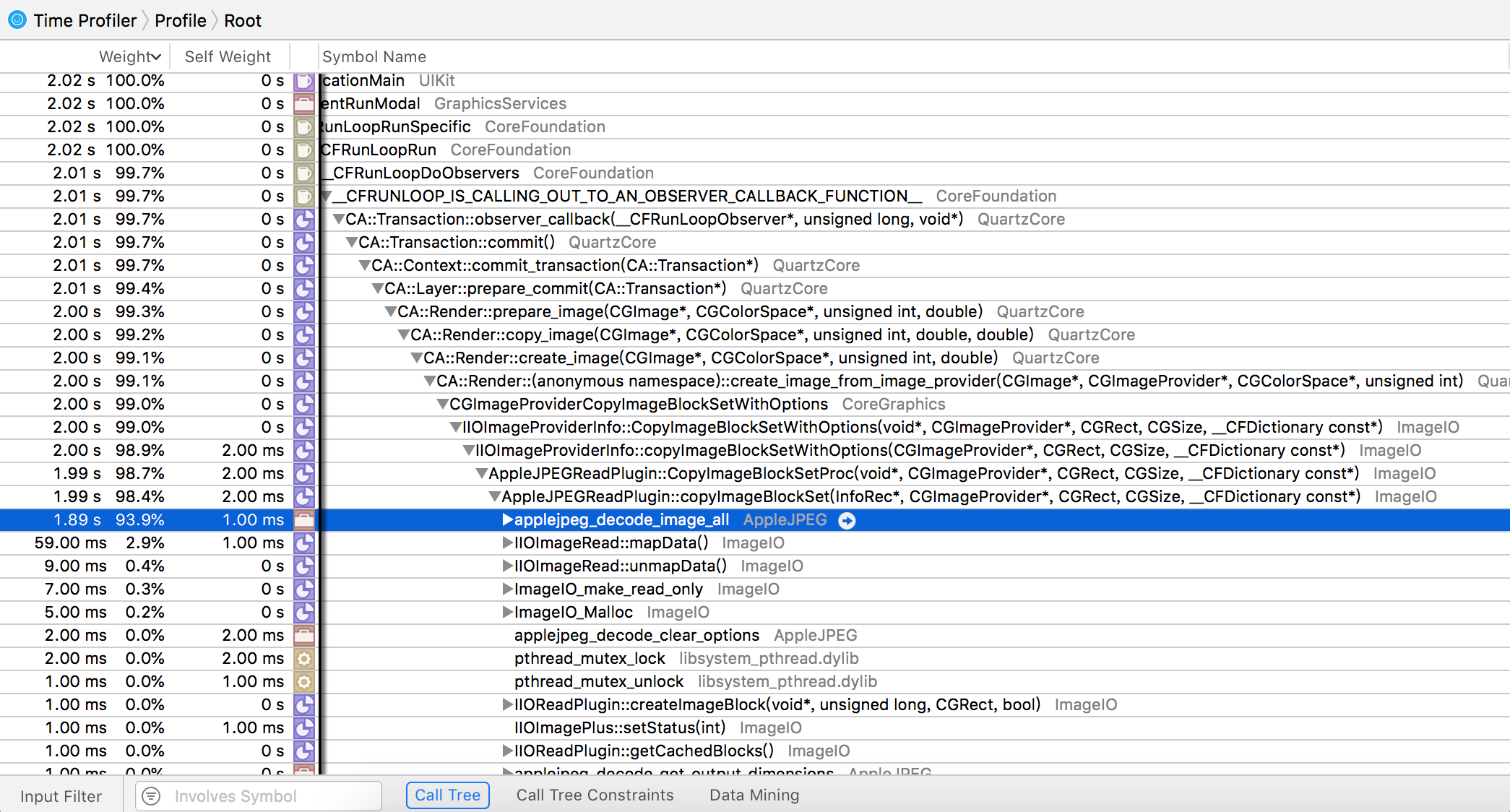Expand the ImageIO_Malloc node
The width and height of the screenshot is (1510, 812).
(x=507, y=613)
